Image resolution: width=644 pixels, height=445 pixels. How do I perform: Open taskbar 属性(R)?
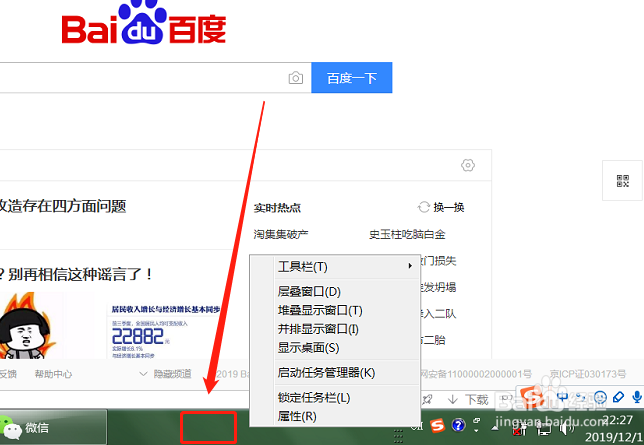(335, 416)
